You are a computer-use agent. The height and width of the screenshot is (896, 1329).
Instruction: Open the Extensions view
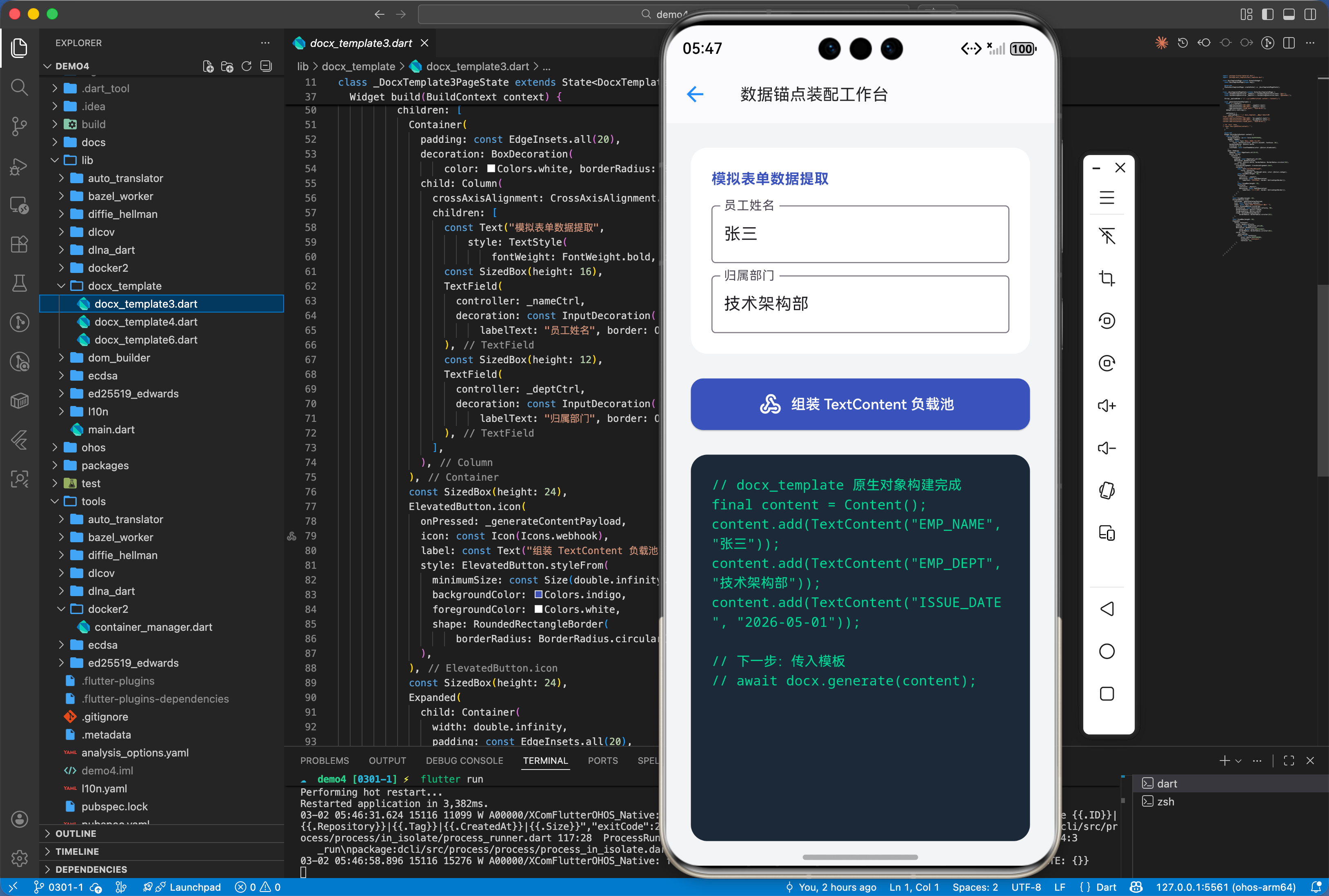click(x=20, y=244)
